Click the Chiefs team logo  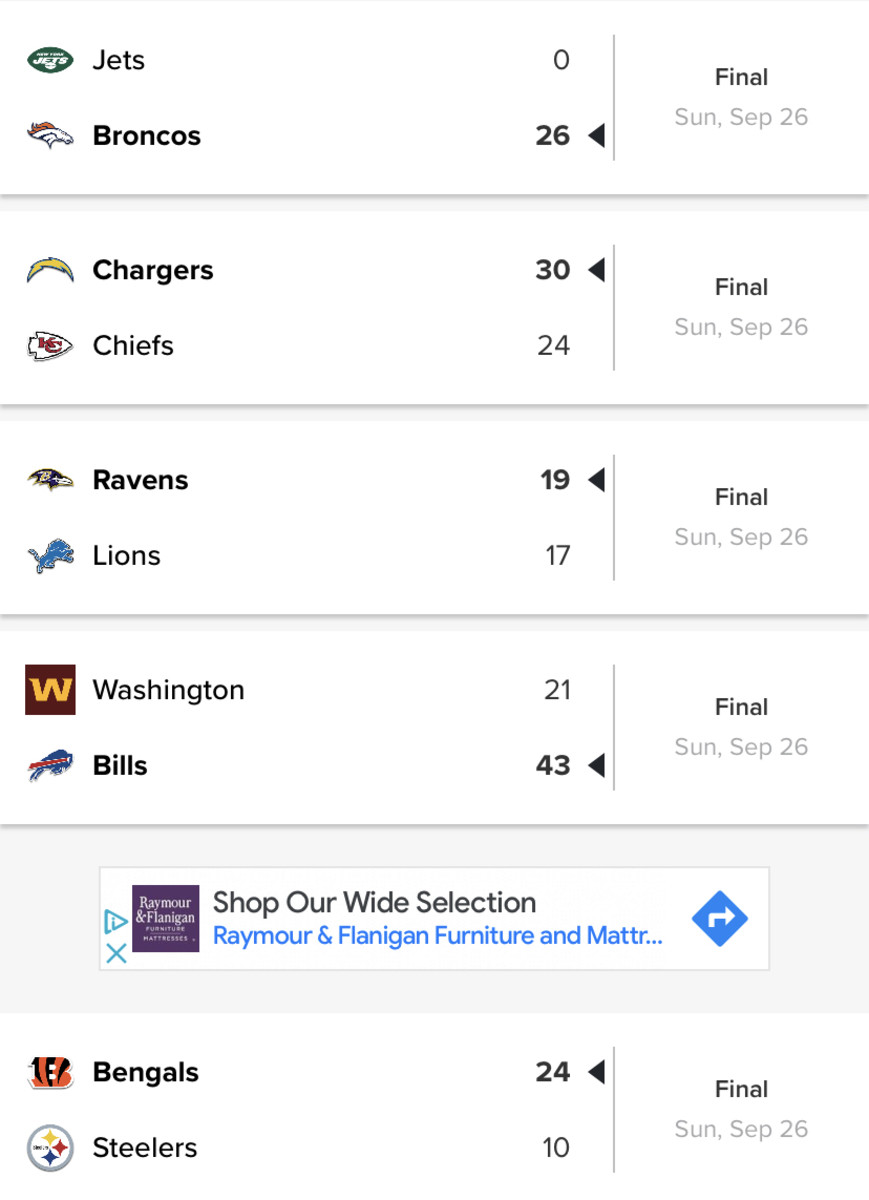pyautogui.click(x=49, y=346)
